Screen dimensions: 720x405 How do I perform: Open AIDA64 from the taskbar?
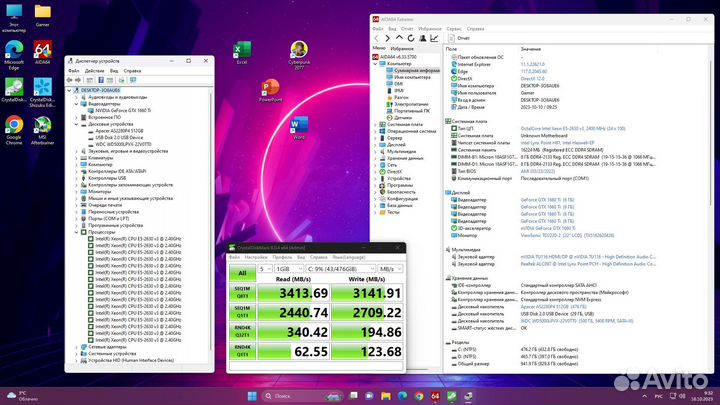coord(435,396)
